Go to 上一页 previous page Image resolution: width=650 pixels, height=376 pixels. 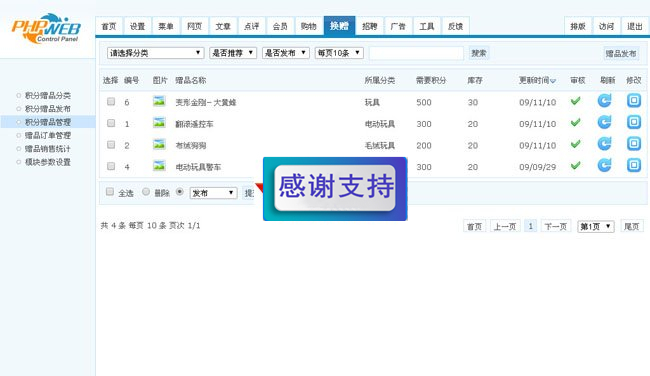(x=505, y=226)
